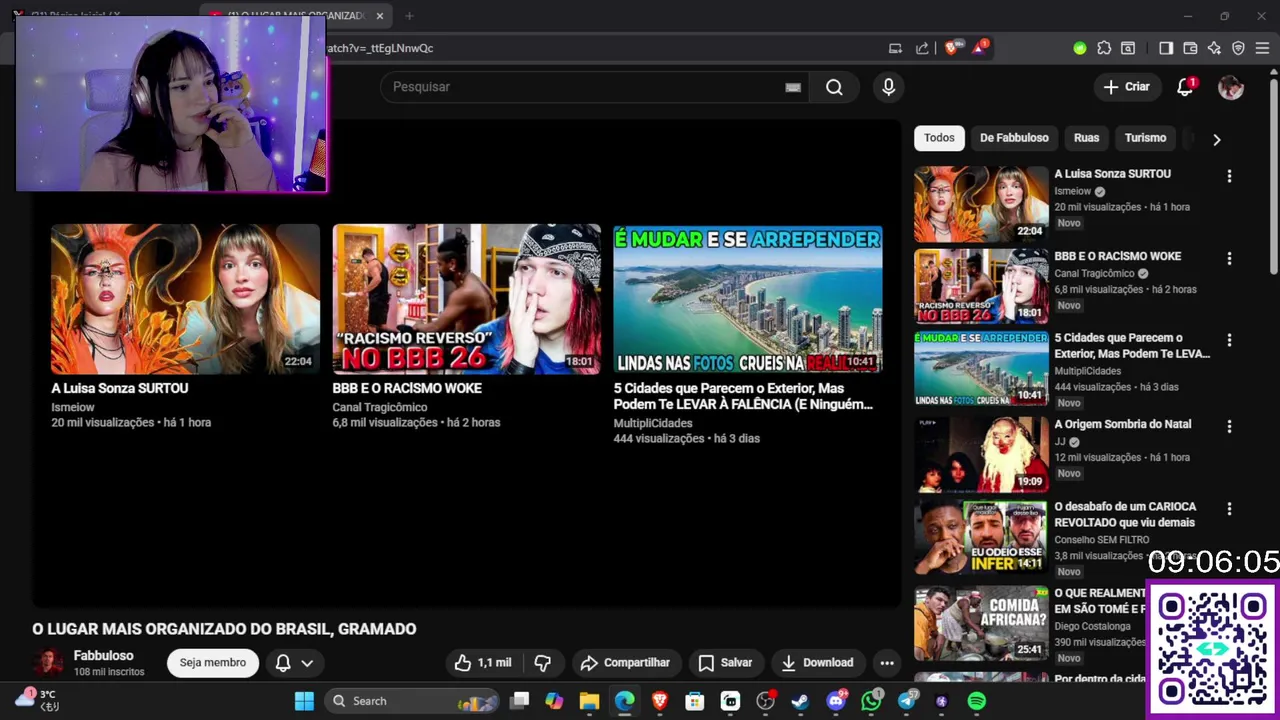Expand notification options chevron beside bell
This screenshot has width=1280, height=720.
point(307,663)
